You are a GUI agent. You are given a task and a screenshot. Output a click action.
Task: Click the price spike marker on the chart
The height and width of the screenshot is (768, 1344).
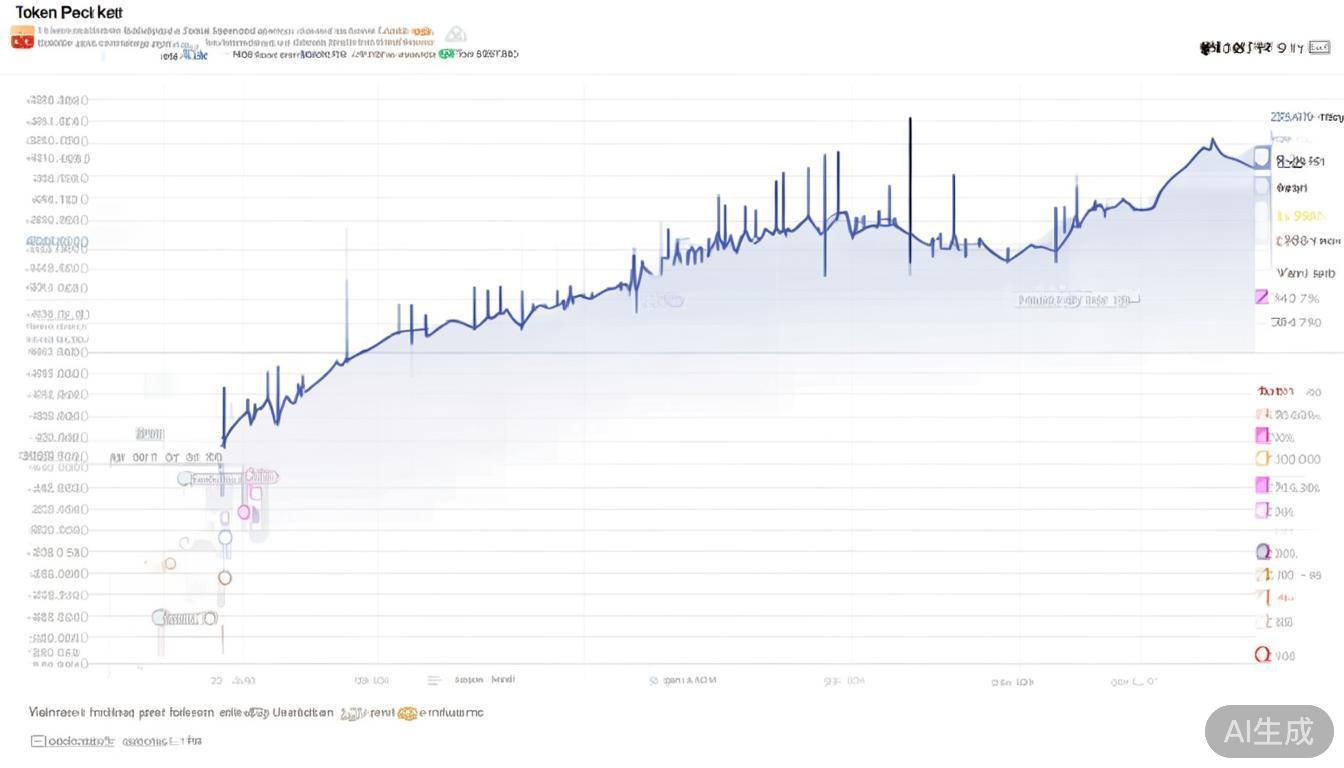(x=909, y=120)
